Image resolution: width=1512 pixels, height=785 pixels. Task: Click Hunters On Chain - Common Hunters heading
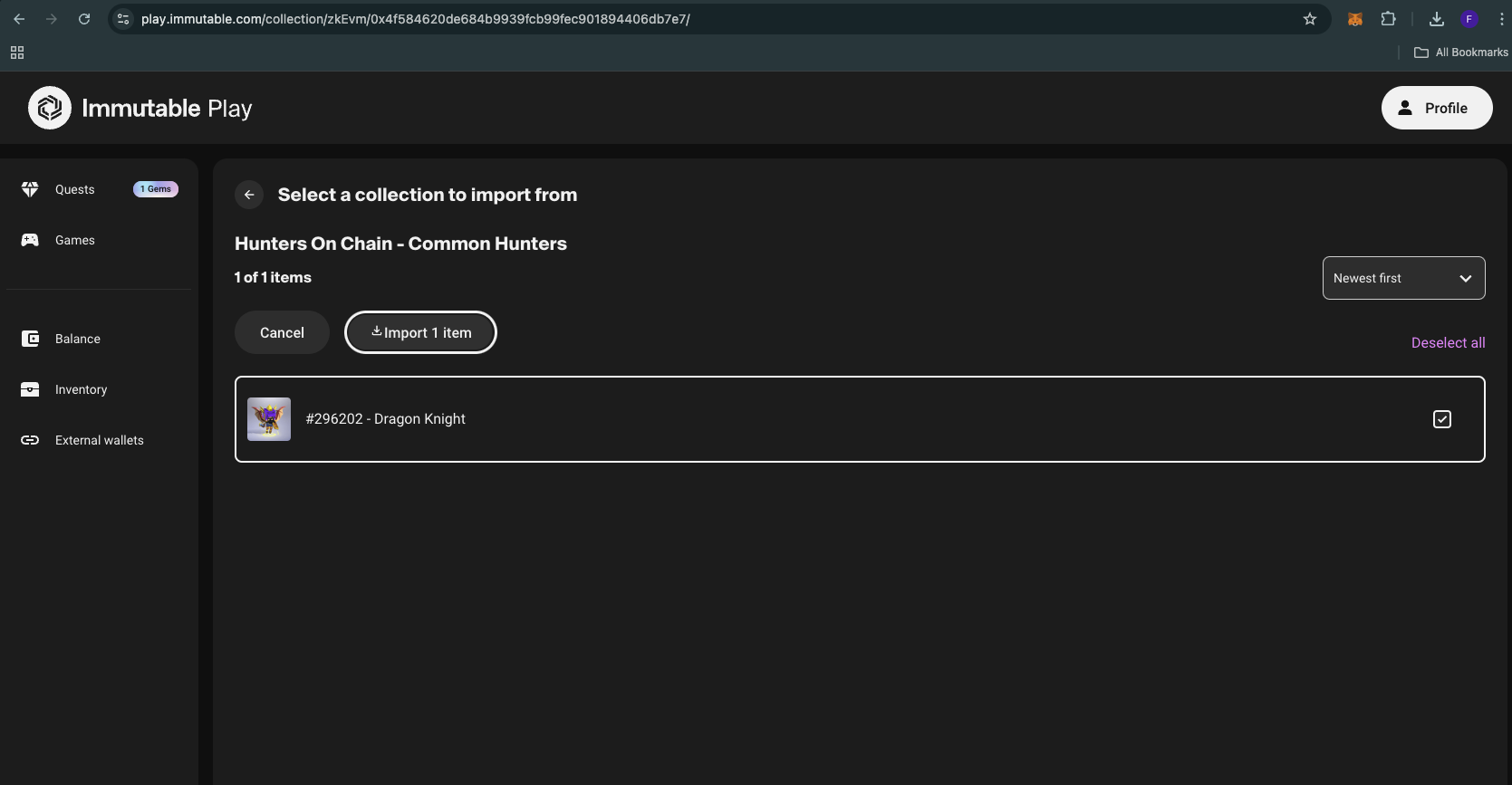[400, 244]
